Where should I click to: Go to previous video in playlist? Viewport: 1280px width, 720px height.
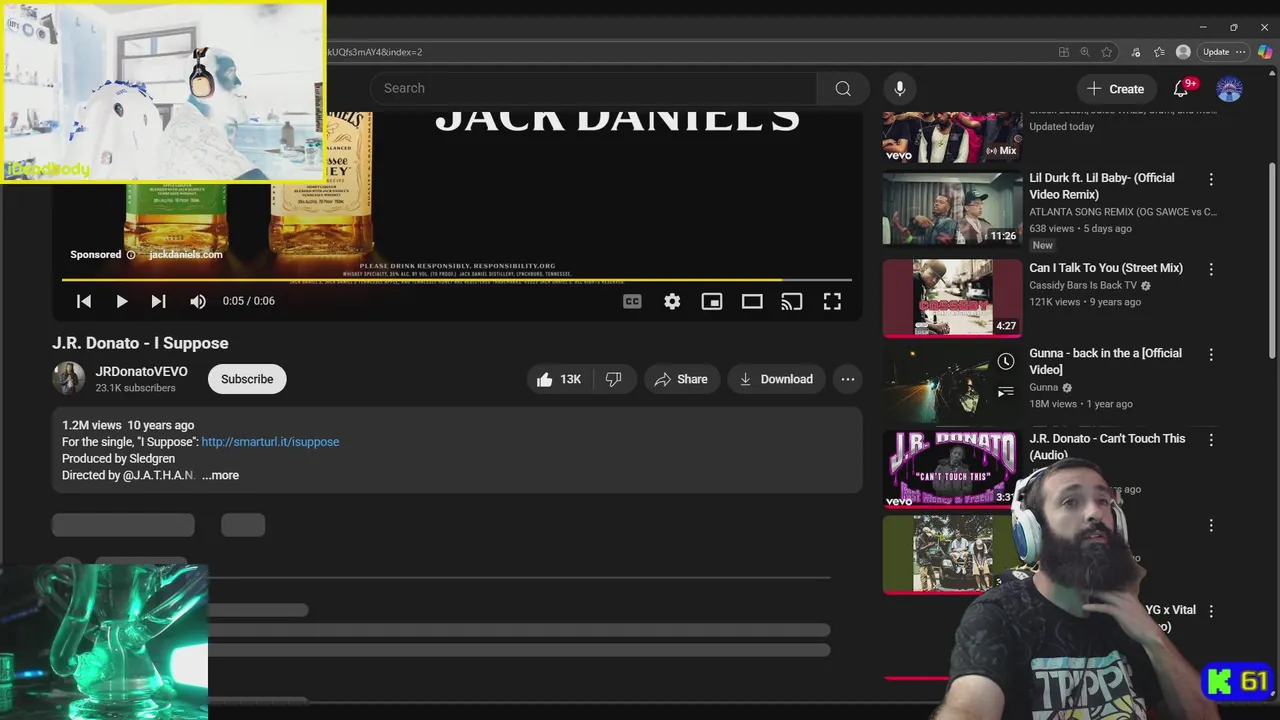click(x=84, y=301)
